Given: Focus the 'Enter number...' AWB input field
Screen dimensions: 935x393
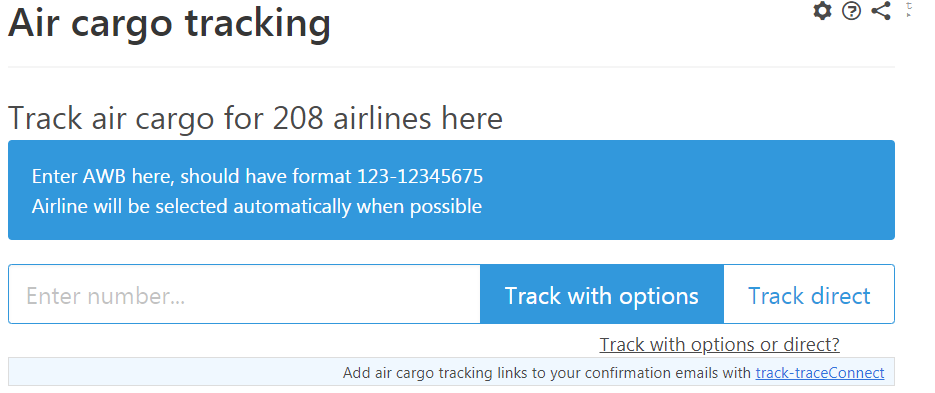Looking at the screenshot, I should [x=244, y=294].
